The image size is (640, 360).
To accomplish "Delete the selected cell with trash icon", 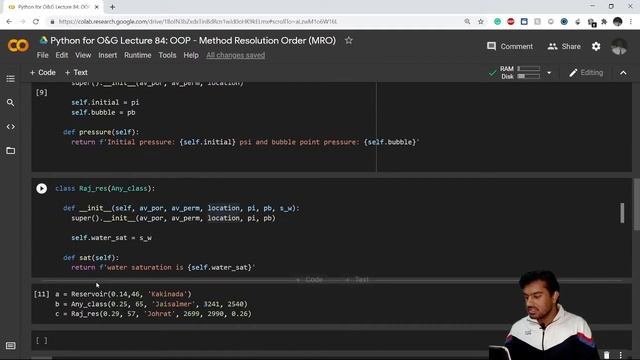I will (607, 355).
